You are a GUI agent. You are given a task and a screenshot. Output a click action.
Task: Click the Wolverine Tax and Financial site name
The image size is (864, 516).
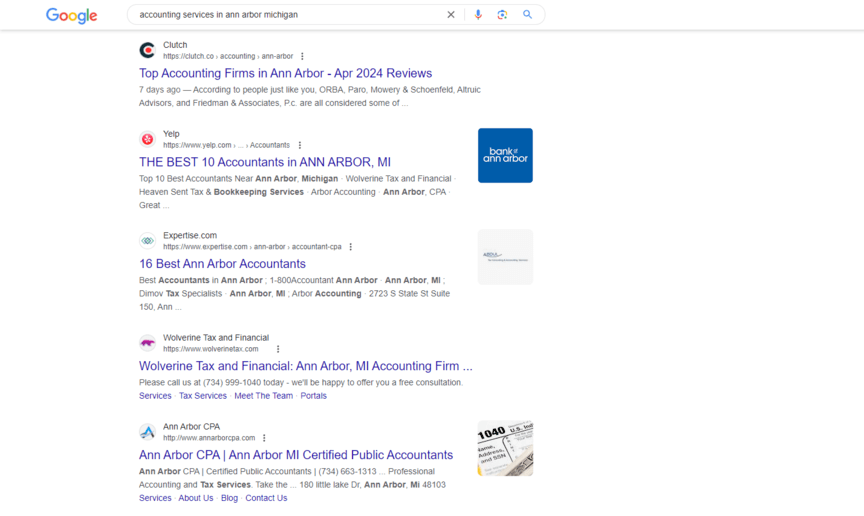coord(216,337)
